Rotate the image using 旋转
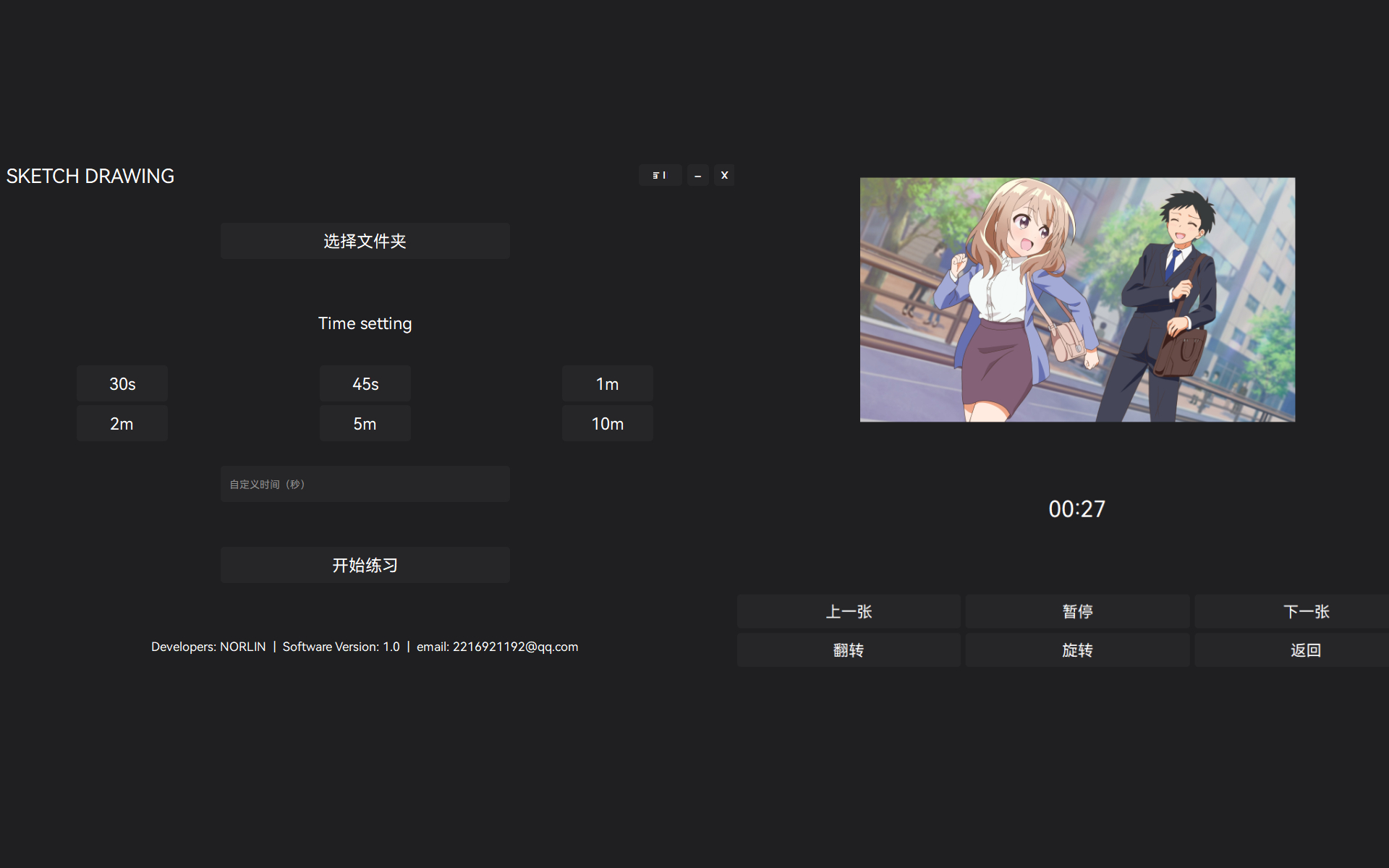Screen dimensions: 1389x868 (x=1077, y=650)
